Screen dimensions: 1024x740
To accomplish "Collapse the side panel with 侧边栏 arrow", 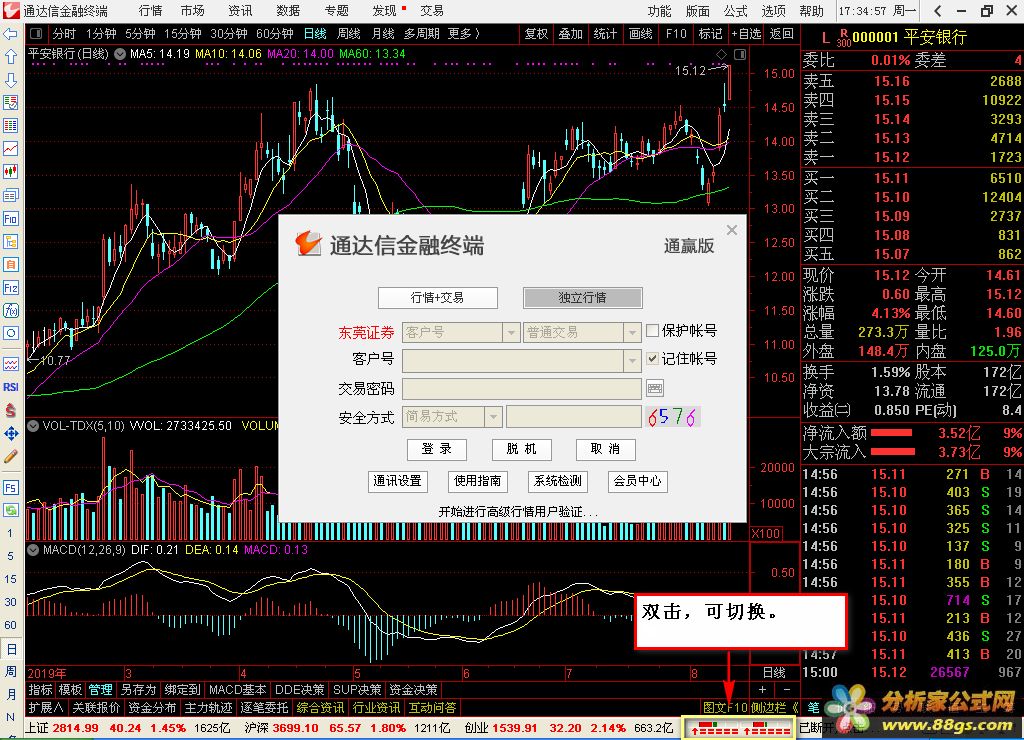I will point(795,707).
